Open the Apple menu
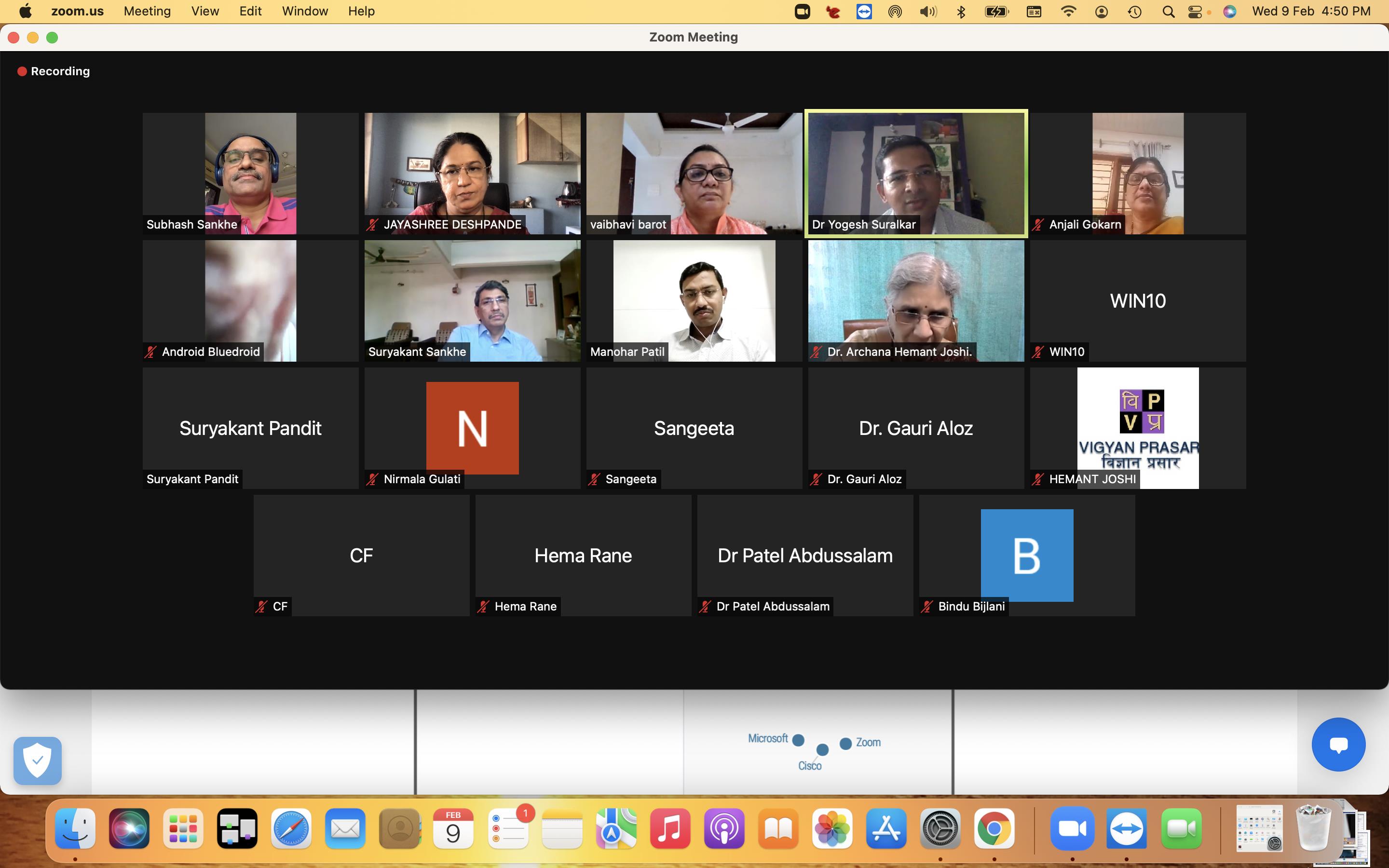This screenshot has height=868, width=1389. click(x=25, y=11)
